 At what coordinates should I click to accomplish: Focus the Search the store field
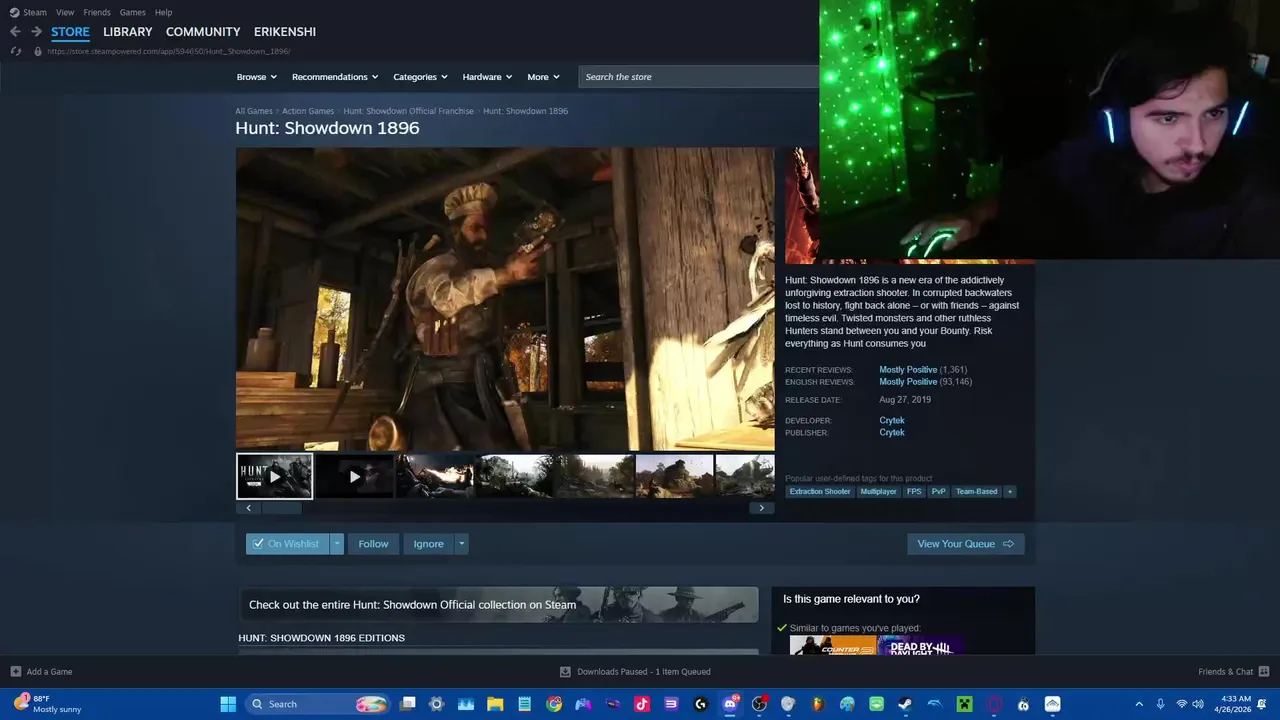(x=698, y=77)
